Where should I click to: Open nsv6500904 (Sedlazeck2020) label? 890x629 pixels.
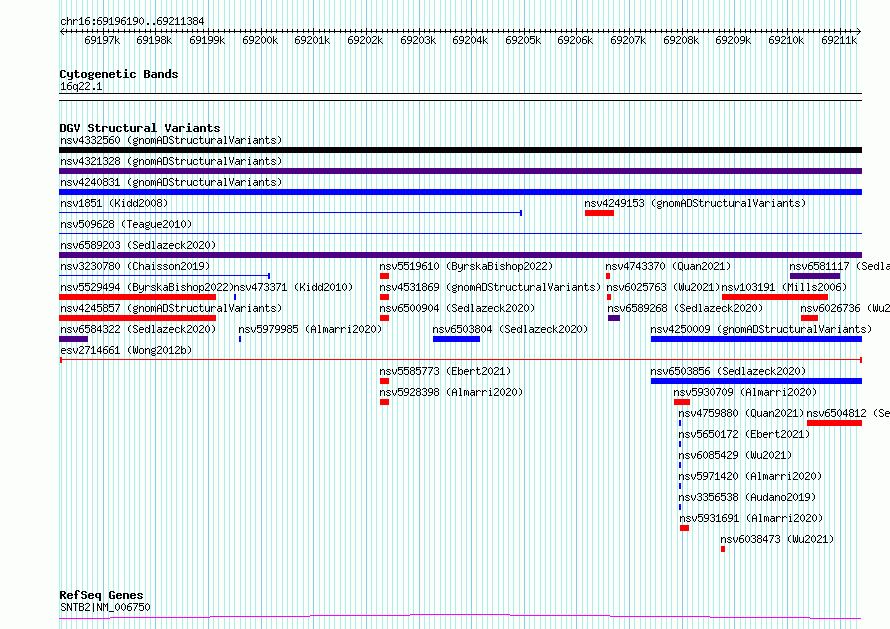pos(457,308)
